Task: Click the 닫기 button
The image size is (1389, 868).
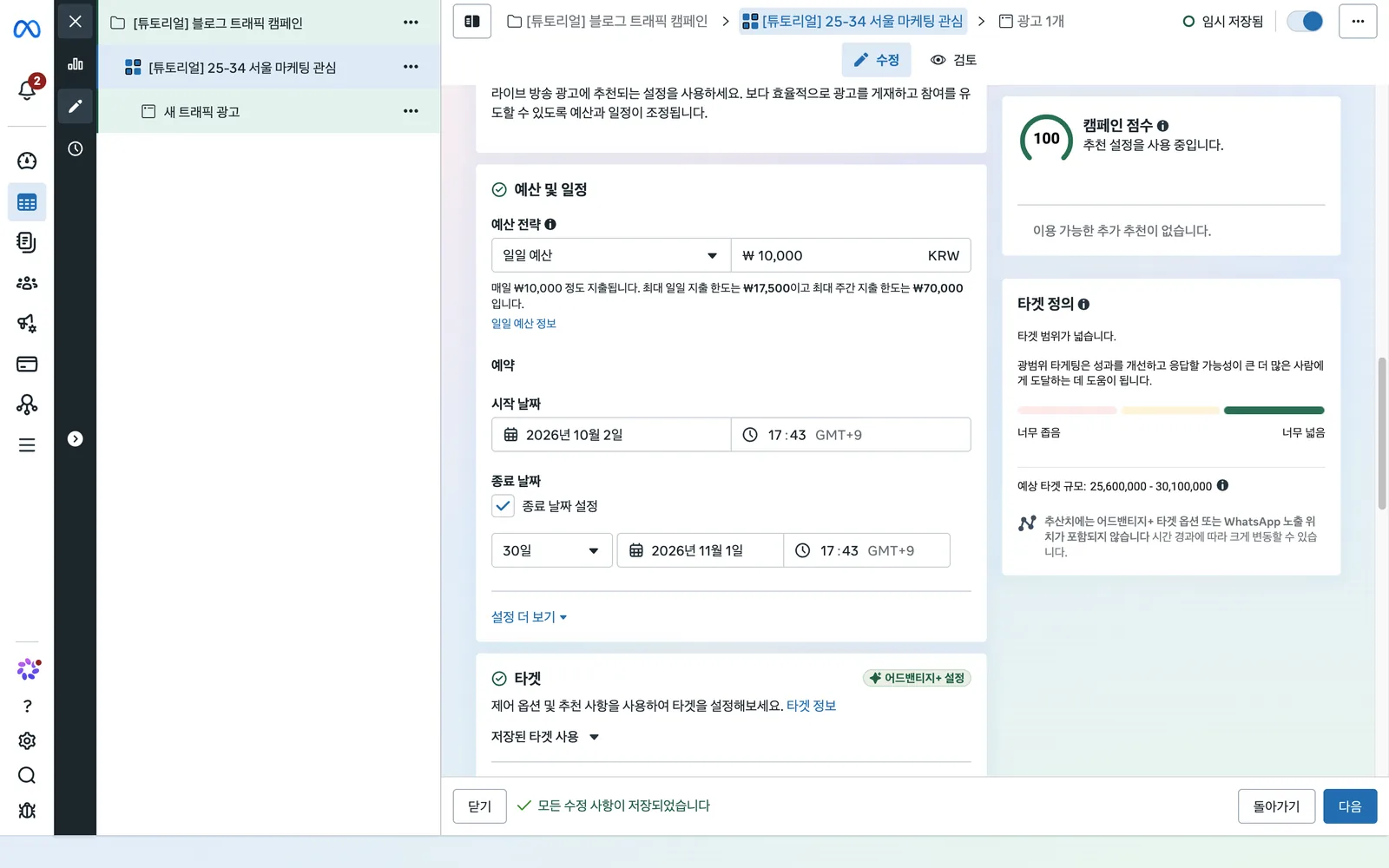Action: coord(480,806)
